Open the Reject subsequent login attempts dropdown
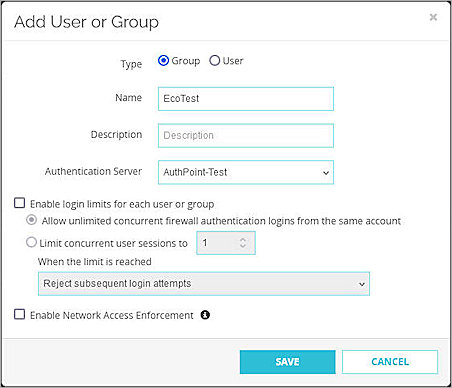Image resolution: width=452 pixels, height=388 pixels. tap(204, 284)
